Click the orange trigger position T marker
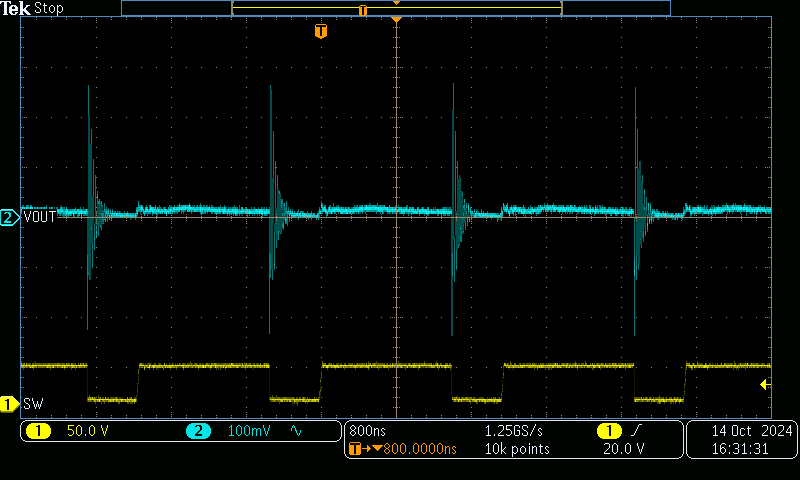This screenshot has height=480, width=800. tap(320, 31)
